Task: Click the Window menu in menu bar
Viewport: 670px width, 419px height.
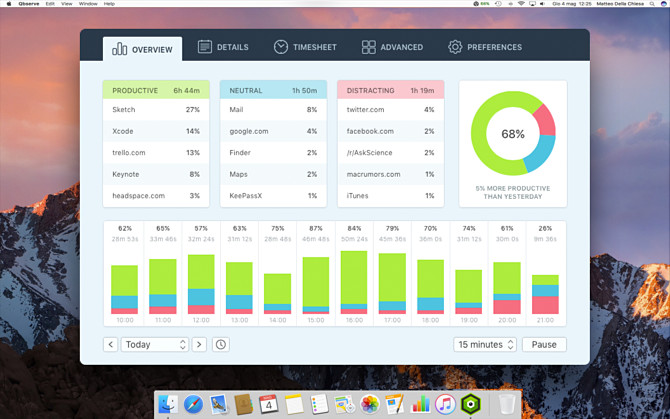Action: [x=88, y=3]
